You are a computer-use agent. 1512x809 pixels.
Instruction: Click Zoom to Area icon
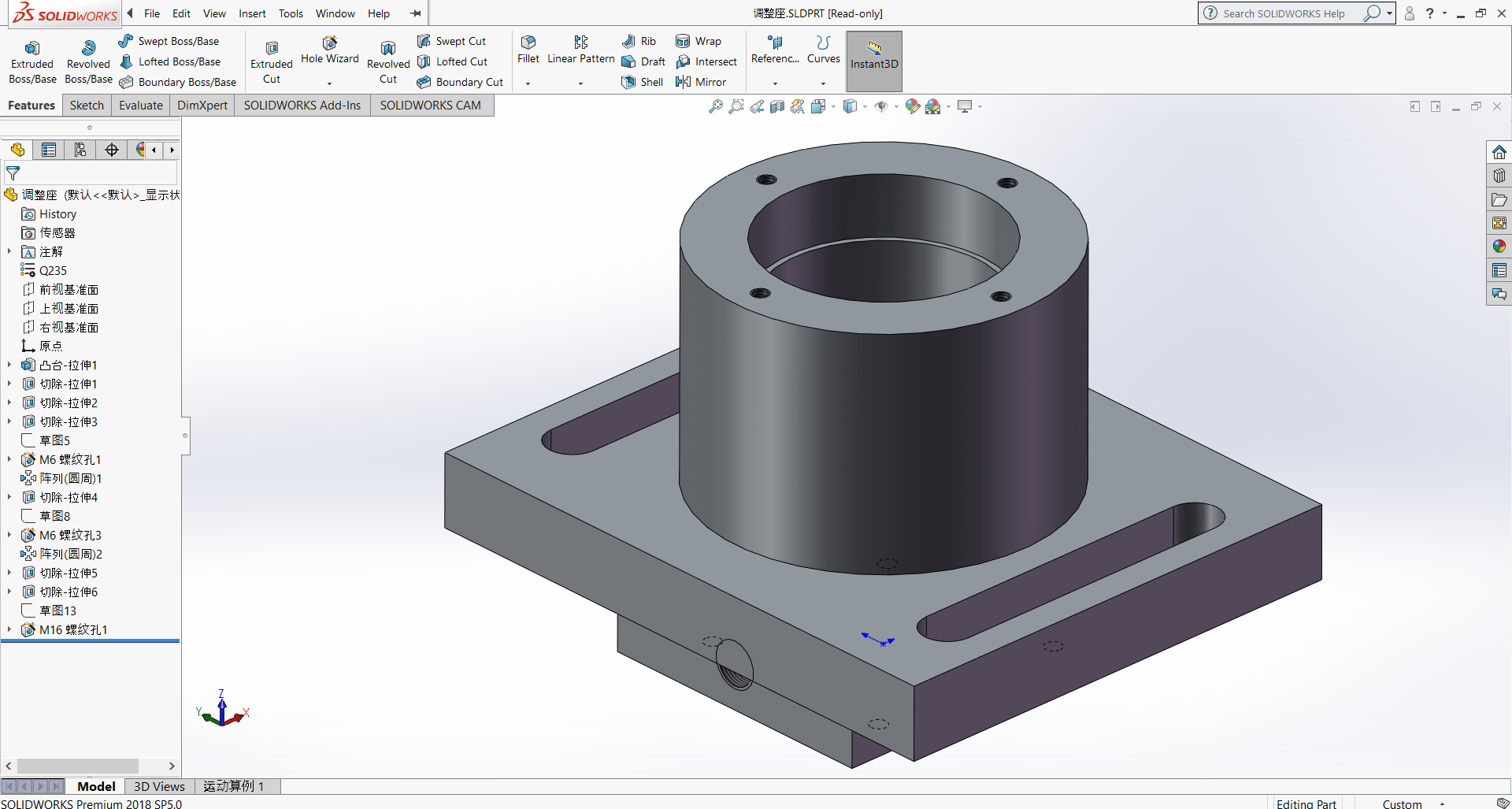tap(736, 106)
